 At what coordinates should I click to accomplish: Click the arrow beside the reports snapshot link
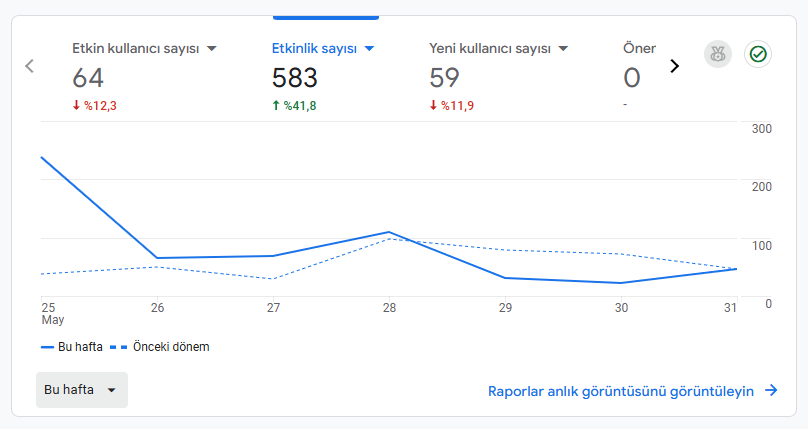771,390
